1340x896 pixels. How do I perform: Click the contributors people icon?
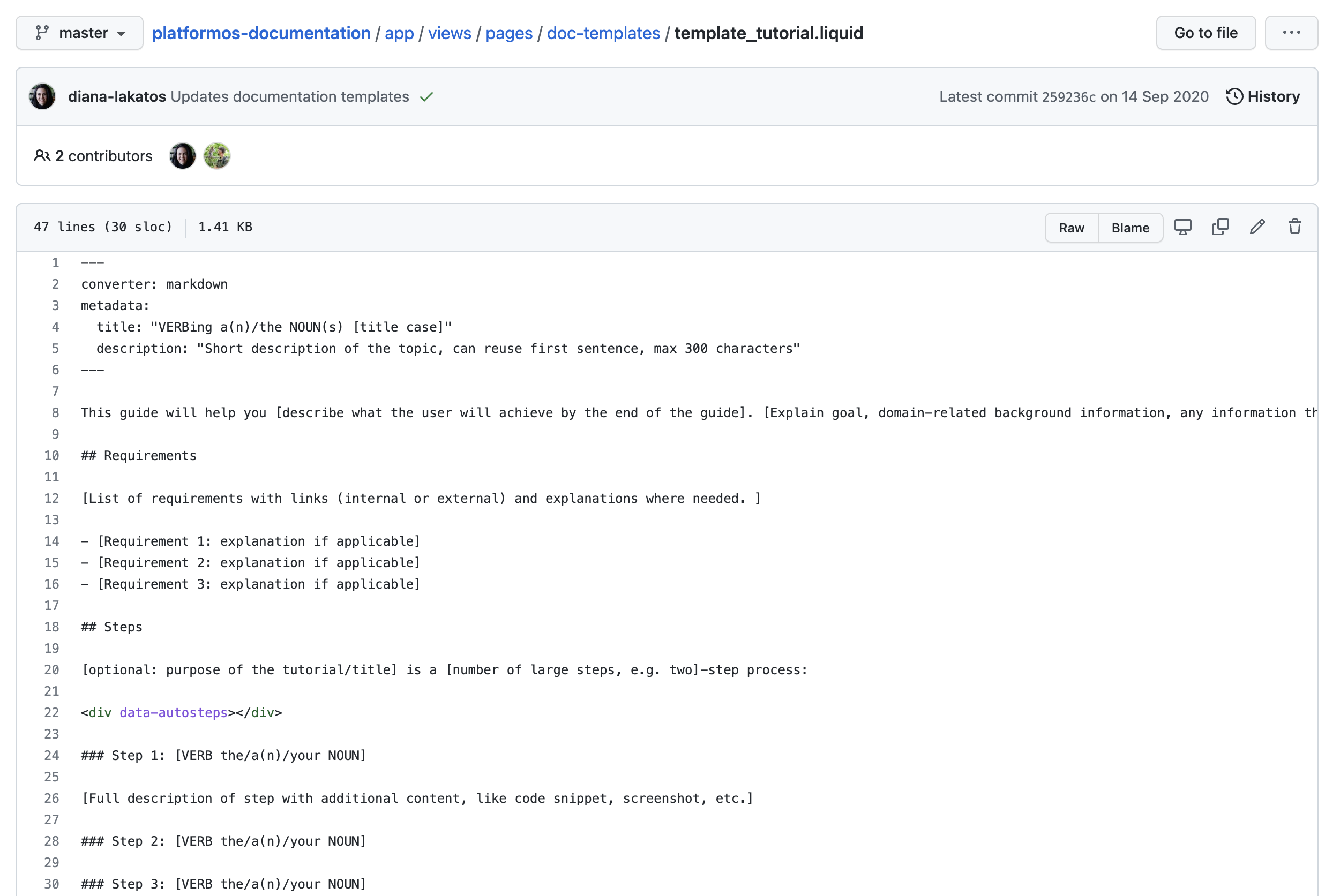42,155
